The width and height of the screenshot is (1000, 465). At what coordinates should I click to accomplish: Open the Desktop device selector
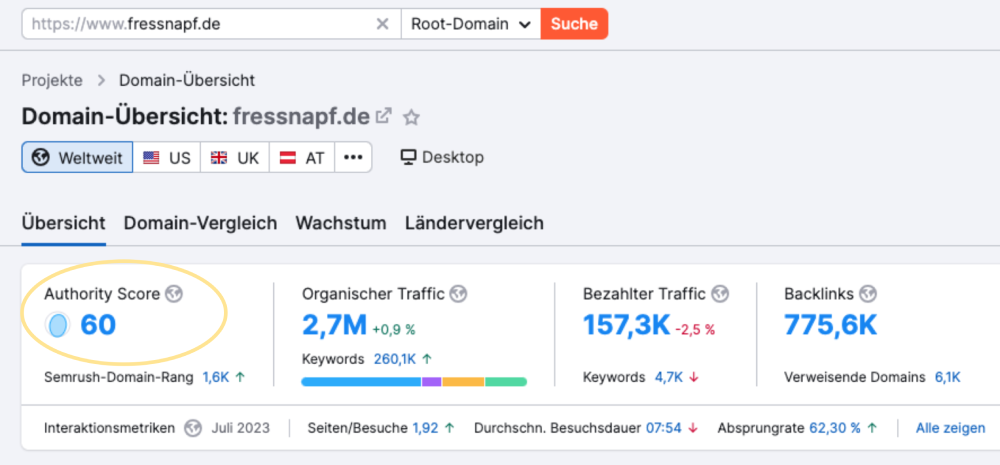pyautogui.click(x=442, y=157)
